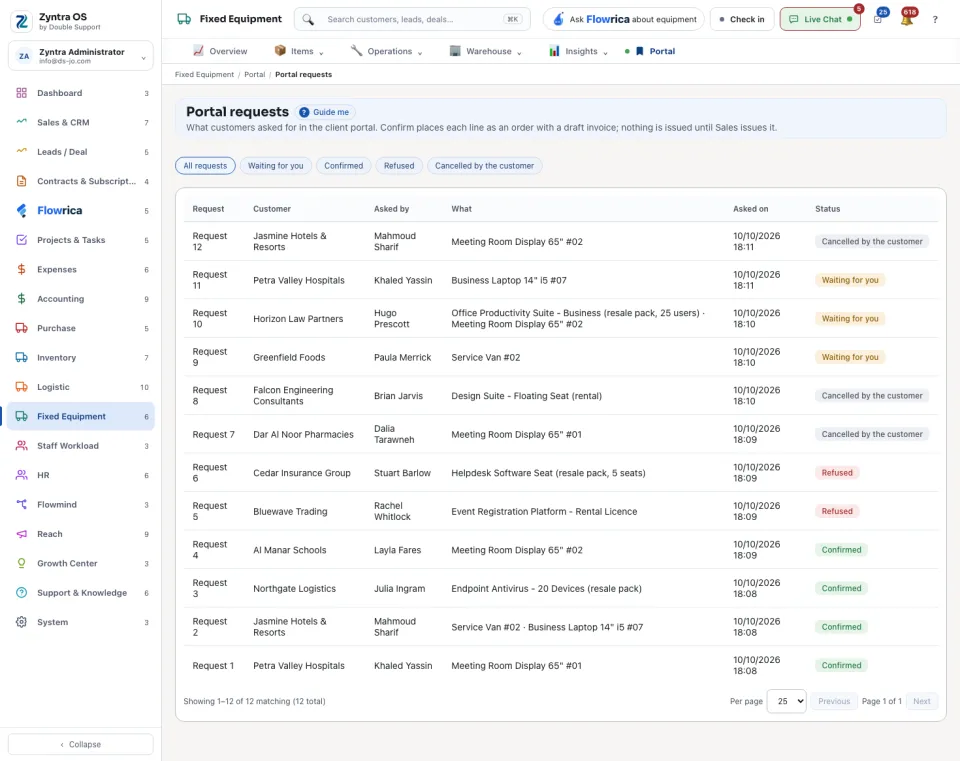This screenshot has width=960, height=761.
Task: Expand the Insights menu
Action: 579,51
